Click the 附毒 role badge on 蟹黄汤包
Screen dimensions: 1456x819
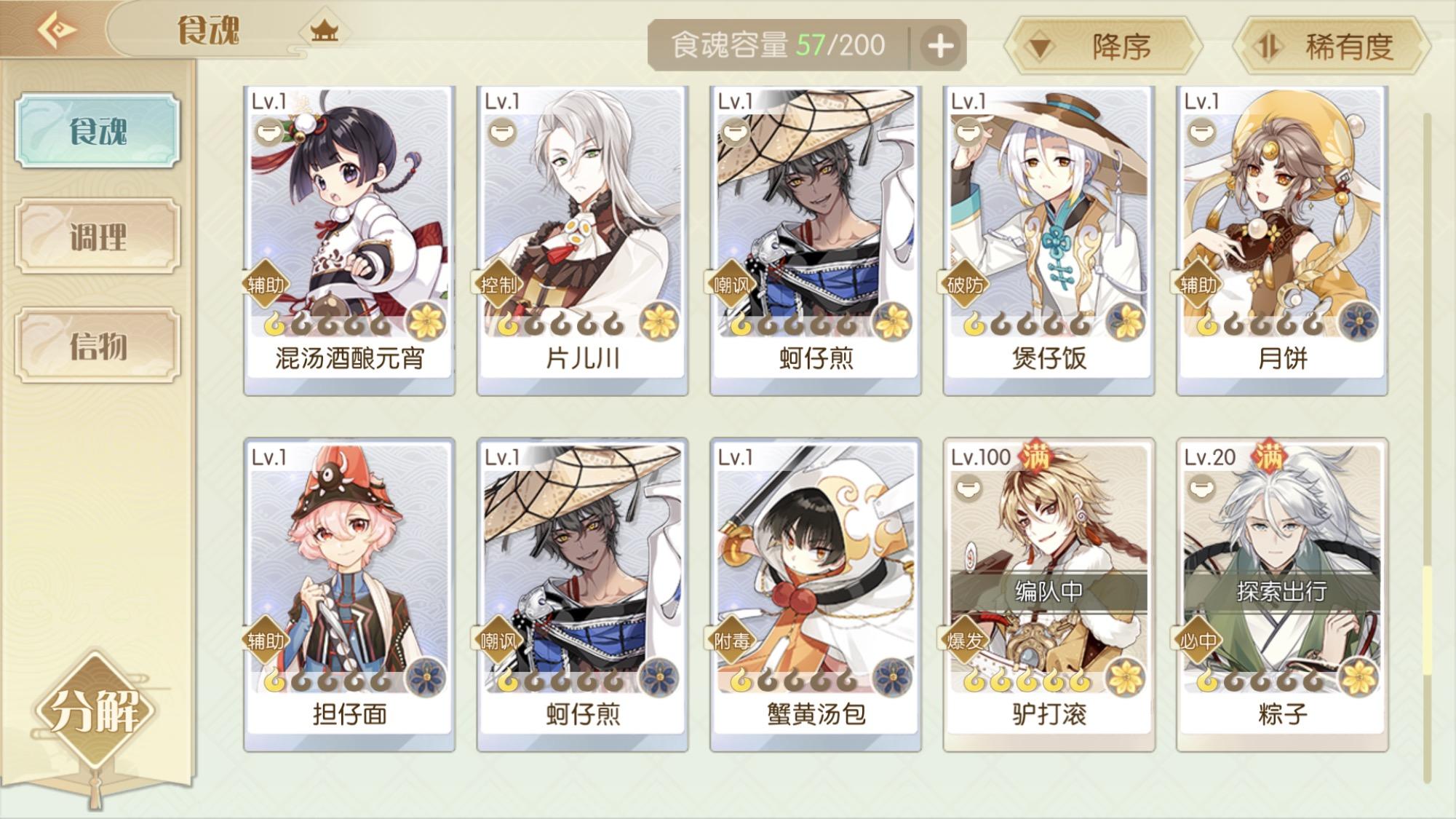coord(731,641)
